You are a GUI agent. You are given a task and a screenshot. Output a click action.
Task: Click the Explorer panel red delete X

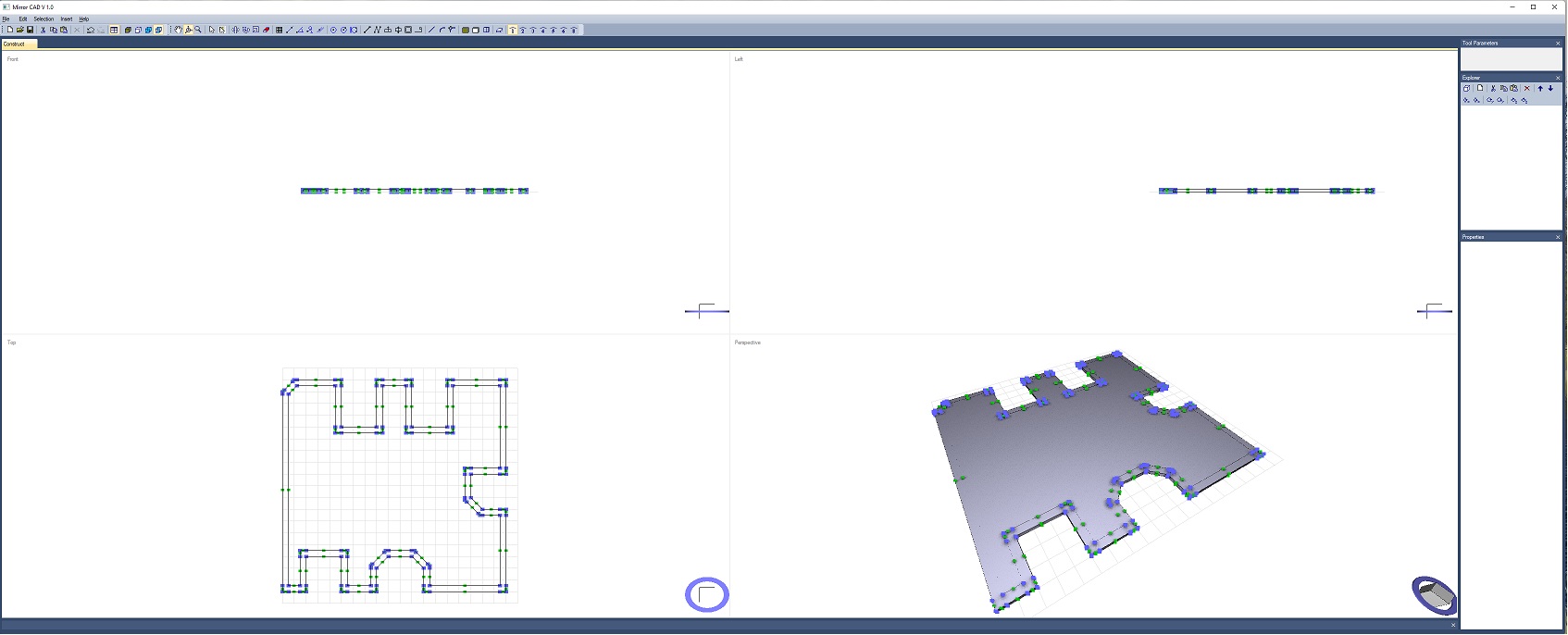(x=1527, y=88)
